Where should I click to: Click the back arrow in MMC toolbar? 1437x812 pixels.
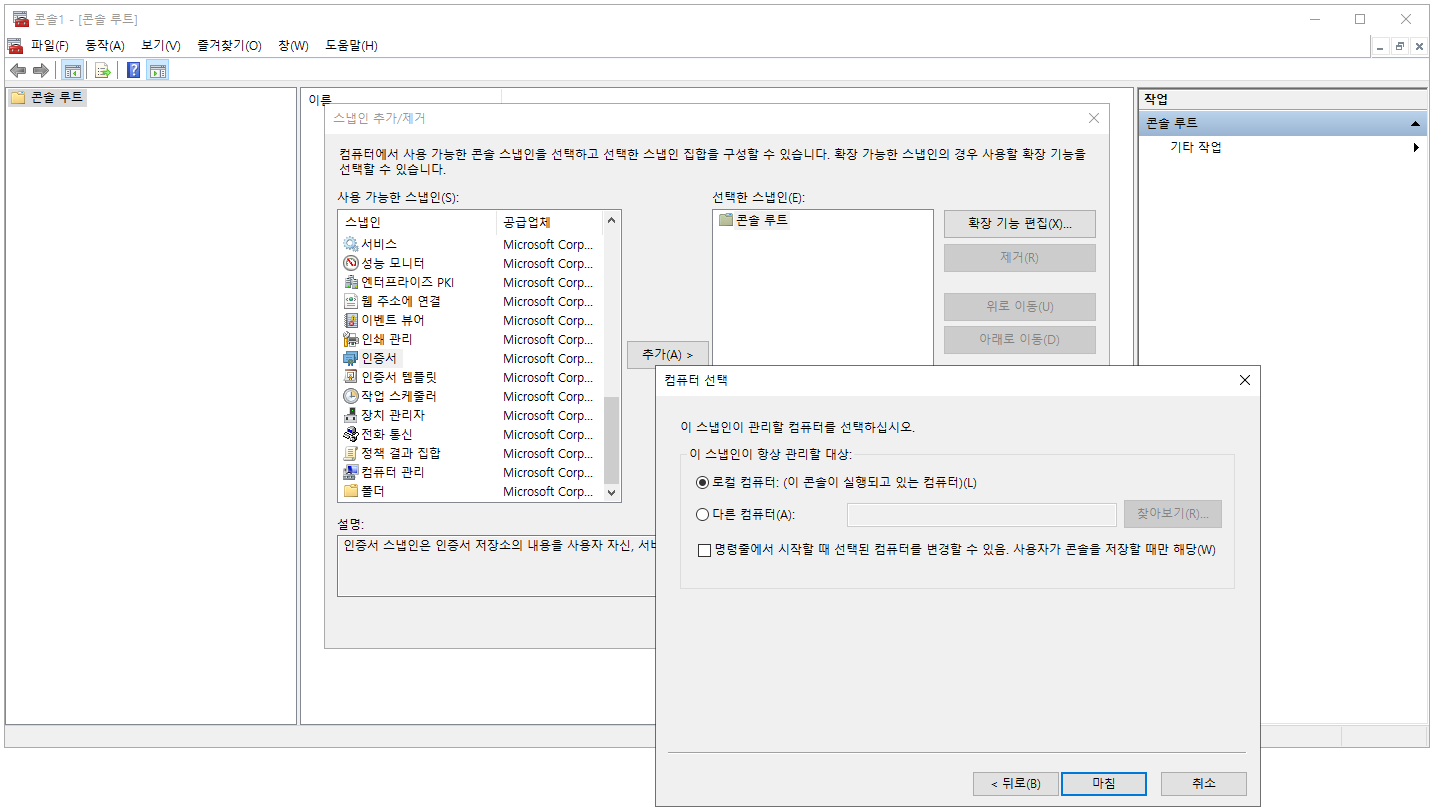17,70
